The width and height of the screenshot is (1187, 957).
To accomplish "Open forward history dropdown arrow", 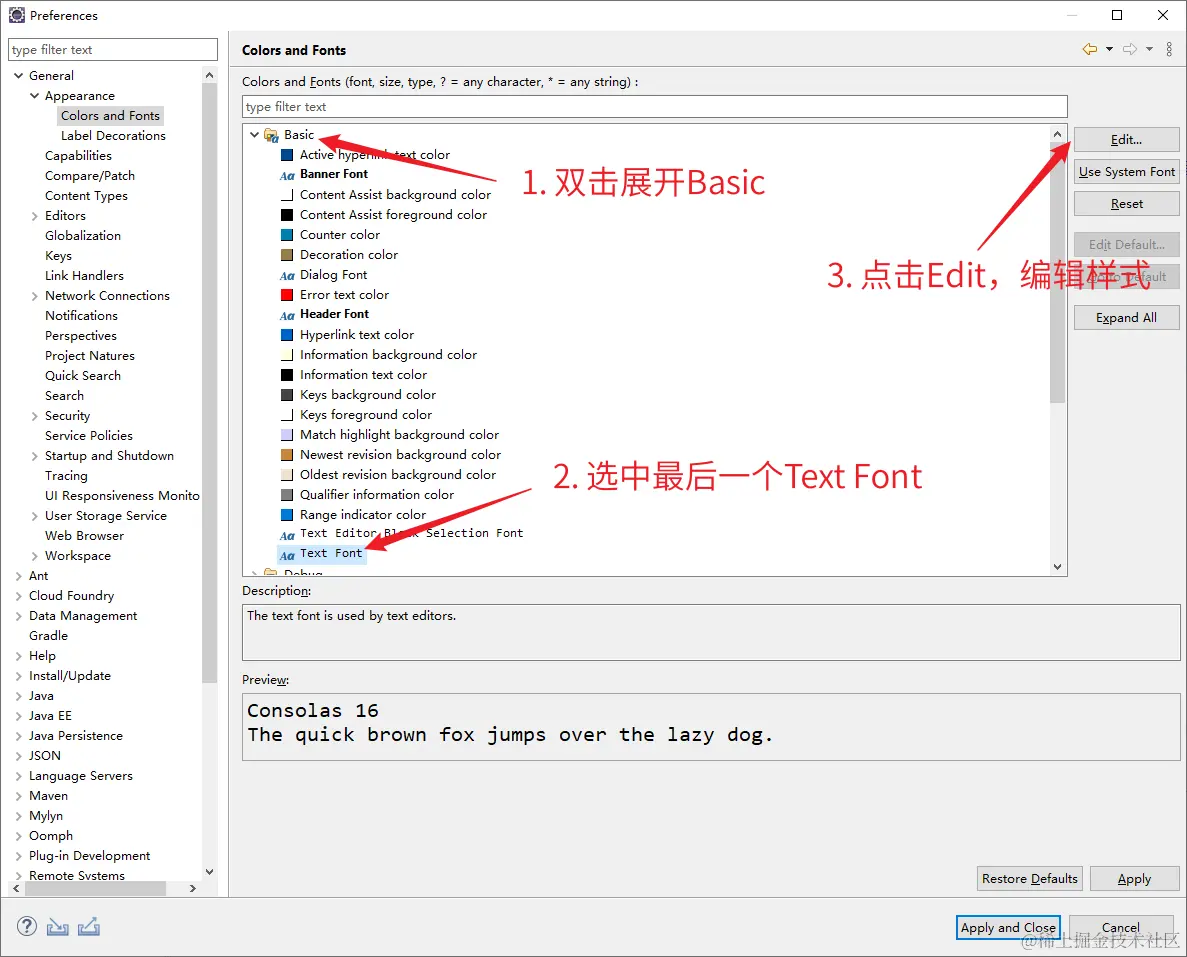I will coord(1149,49).
